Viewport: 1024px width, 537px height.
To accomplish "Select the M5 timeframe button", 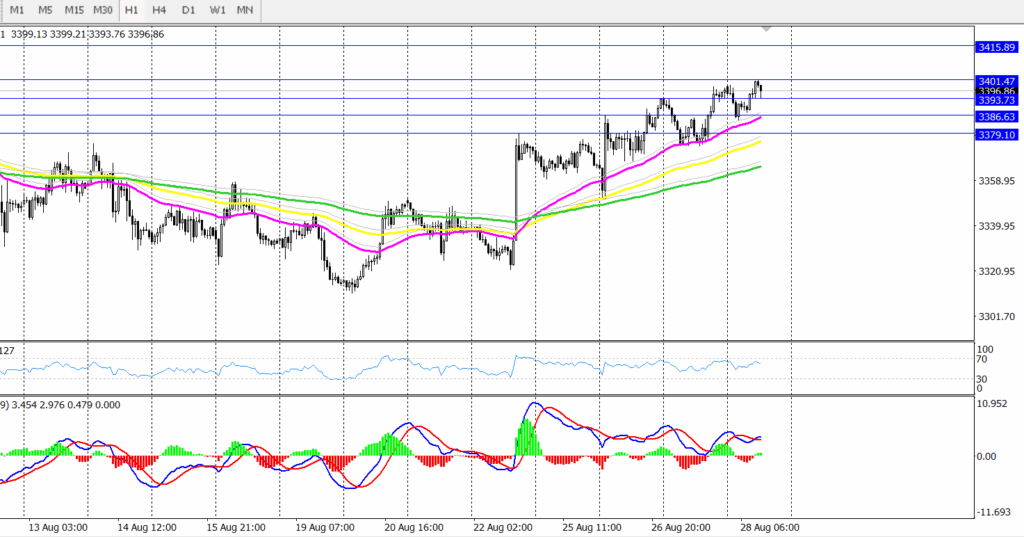I will 45,10.
